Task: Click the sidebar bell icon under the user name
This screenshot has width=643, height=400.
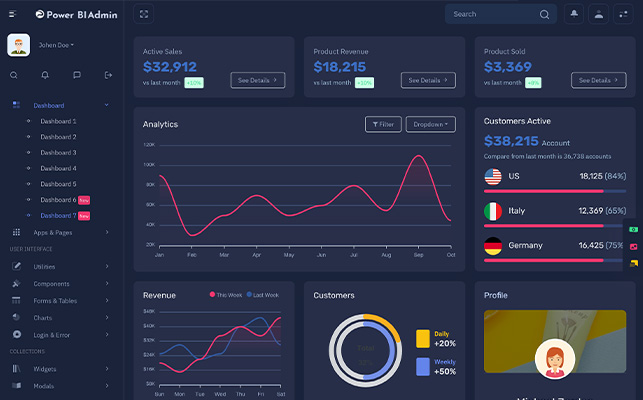Action: point(45,75)
